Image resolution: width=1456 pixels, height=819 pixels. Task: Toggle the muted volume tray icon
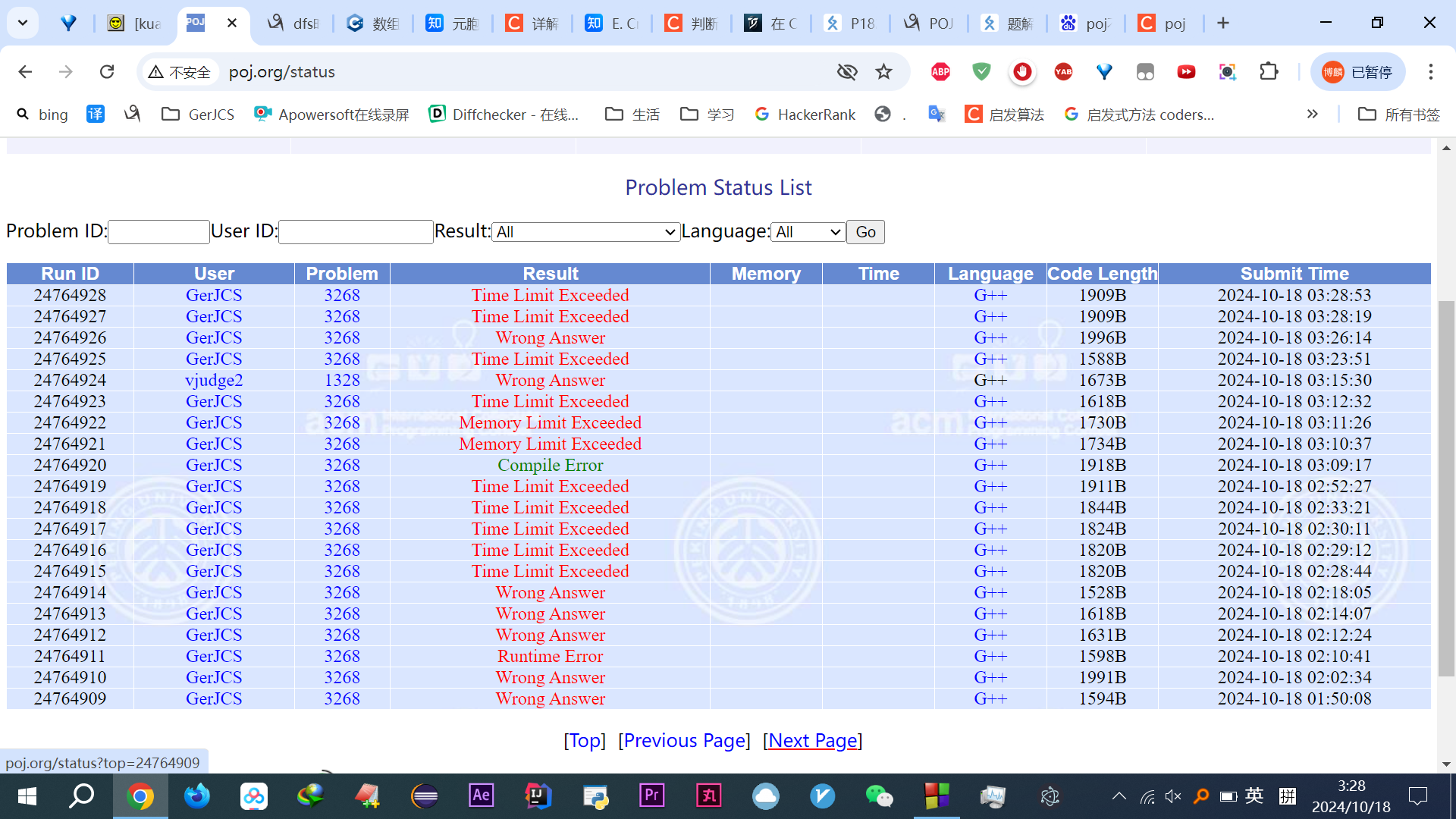coord(1173,796)
